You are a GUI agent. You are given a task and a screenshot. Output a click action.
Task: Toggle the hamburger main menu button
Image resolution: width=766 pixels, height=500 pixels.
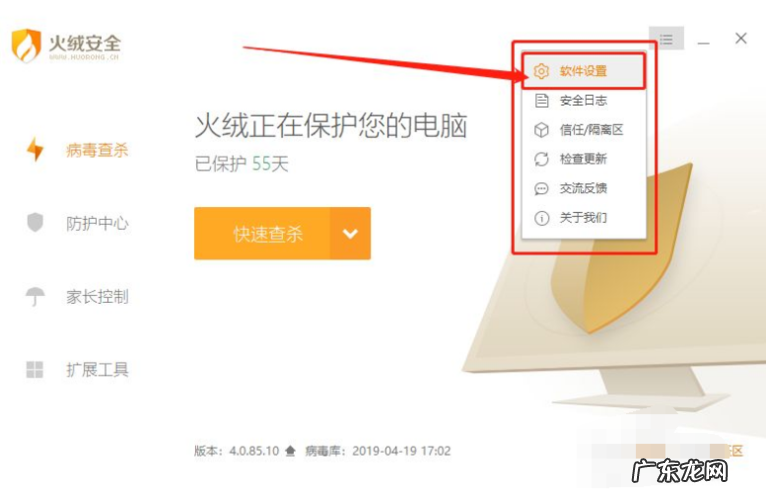[666, 39]
